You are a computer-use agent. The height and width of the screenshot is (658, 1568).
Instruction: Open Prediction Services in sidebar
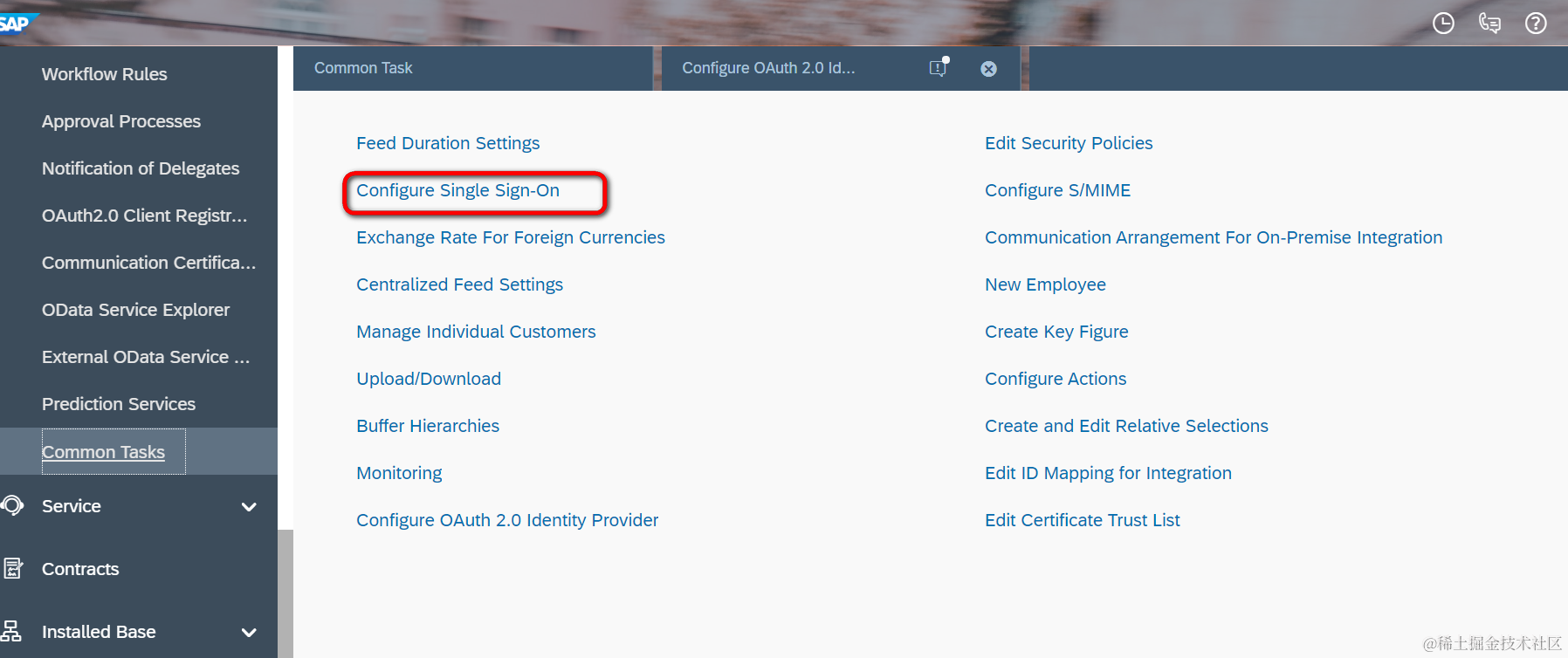tap(119, 404)
